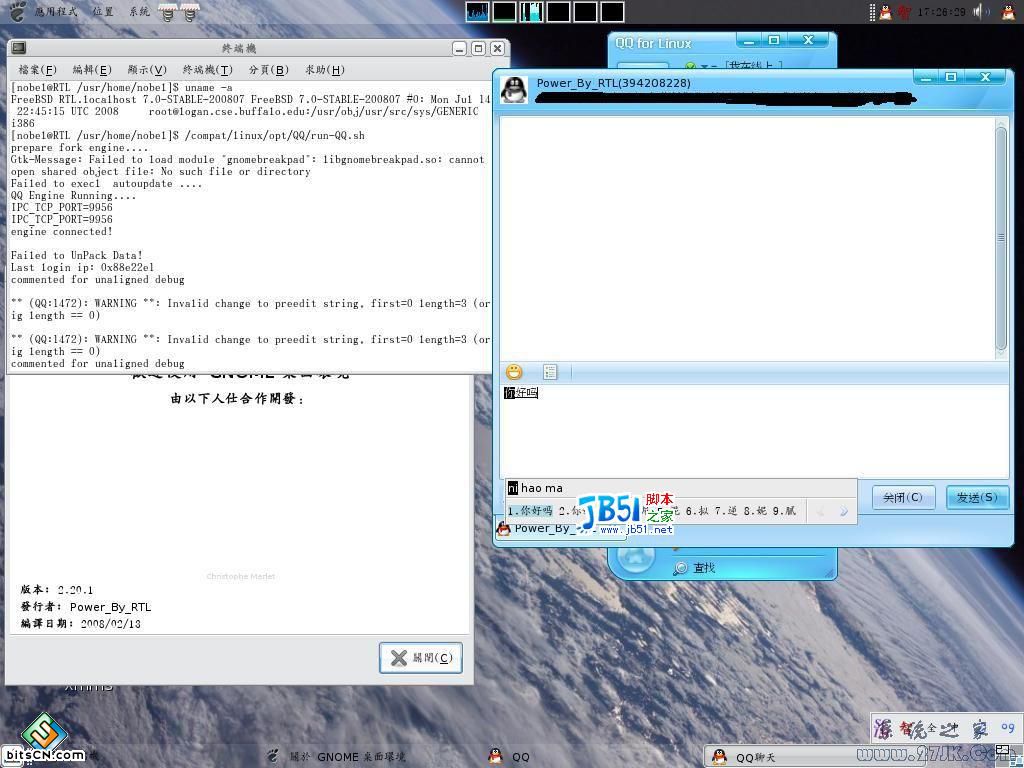Show next page of IME candidates
Viewport: 1024px width, 768px height.
tap(844, 511)
